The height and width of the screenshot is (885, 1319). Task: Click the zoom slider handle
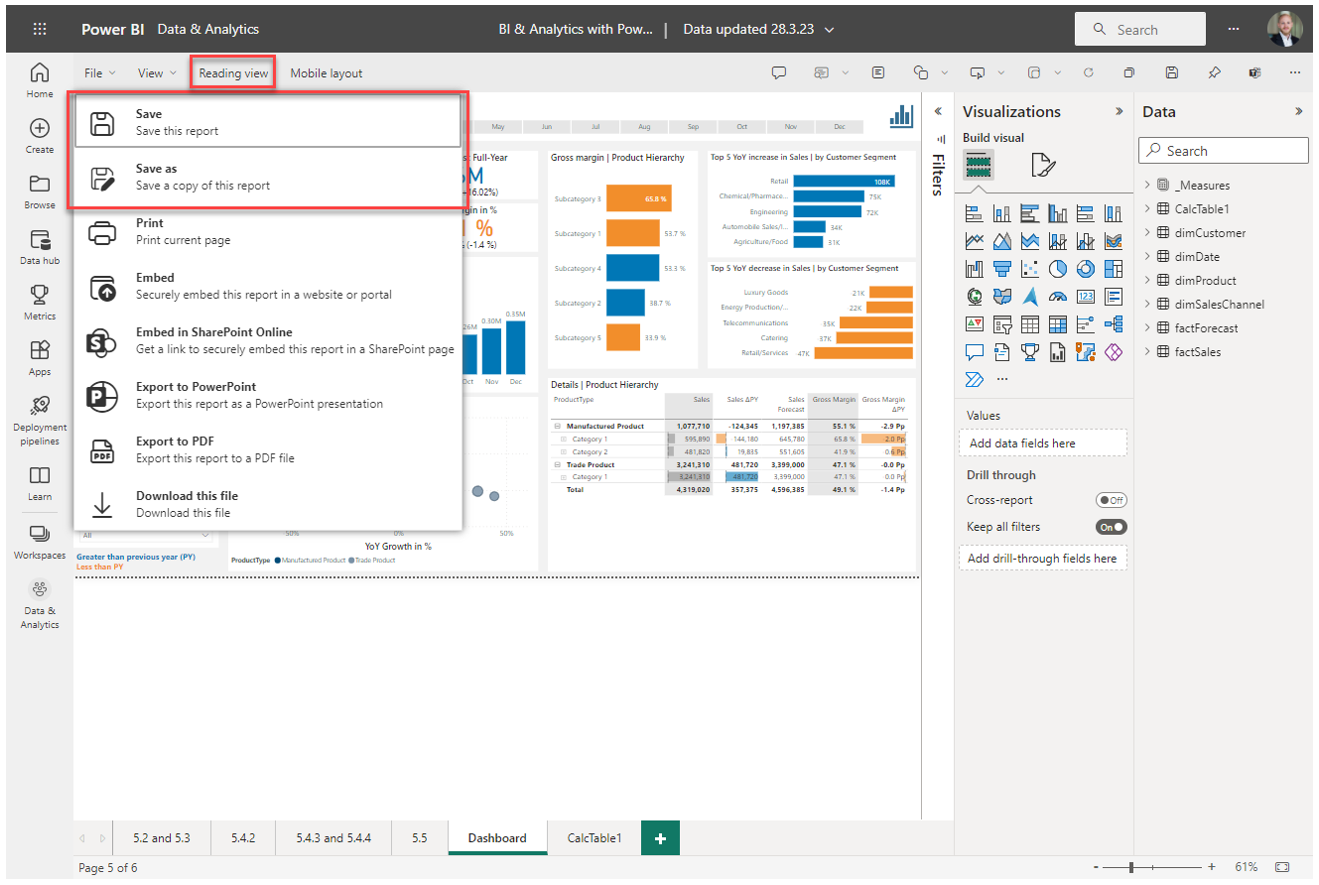[1131, 866]
